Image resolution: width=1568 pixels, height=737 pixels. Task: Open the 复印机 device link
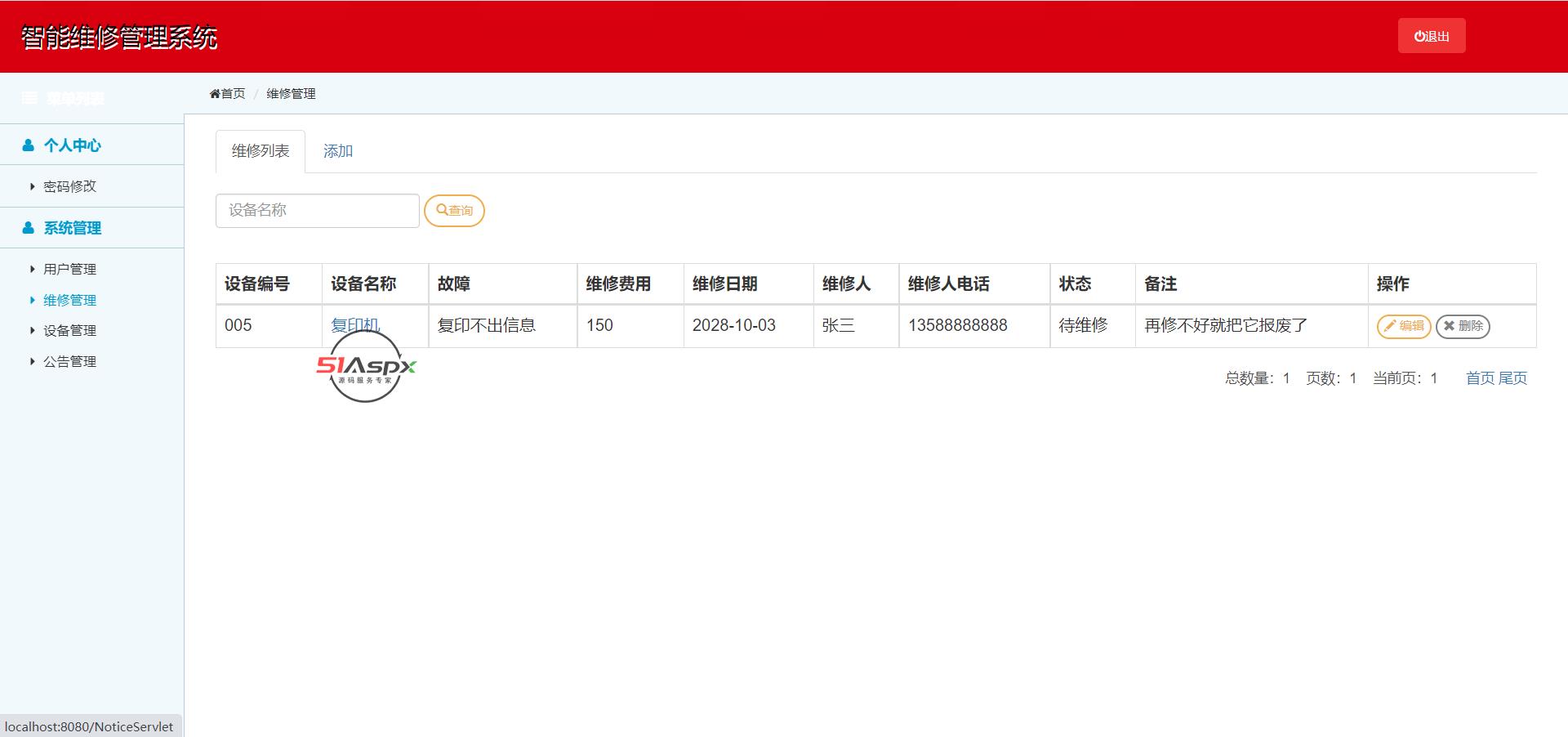pos(355,325)
